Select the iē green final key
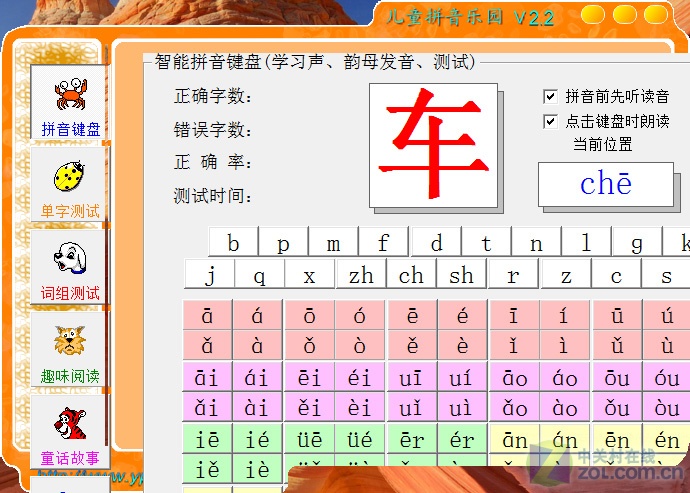 (207, 438)
